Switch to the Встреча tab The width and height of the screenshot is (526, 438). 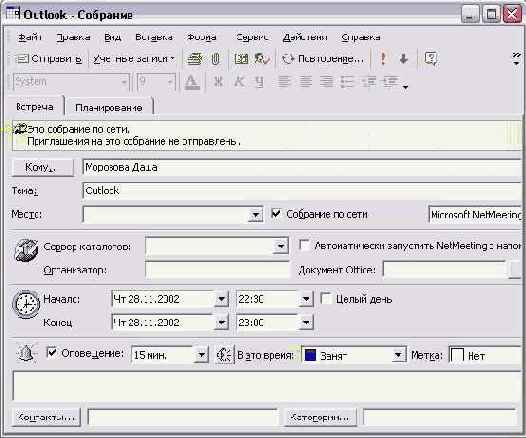click(x=35, y=107)
